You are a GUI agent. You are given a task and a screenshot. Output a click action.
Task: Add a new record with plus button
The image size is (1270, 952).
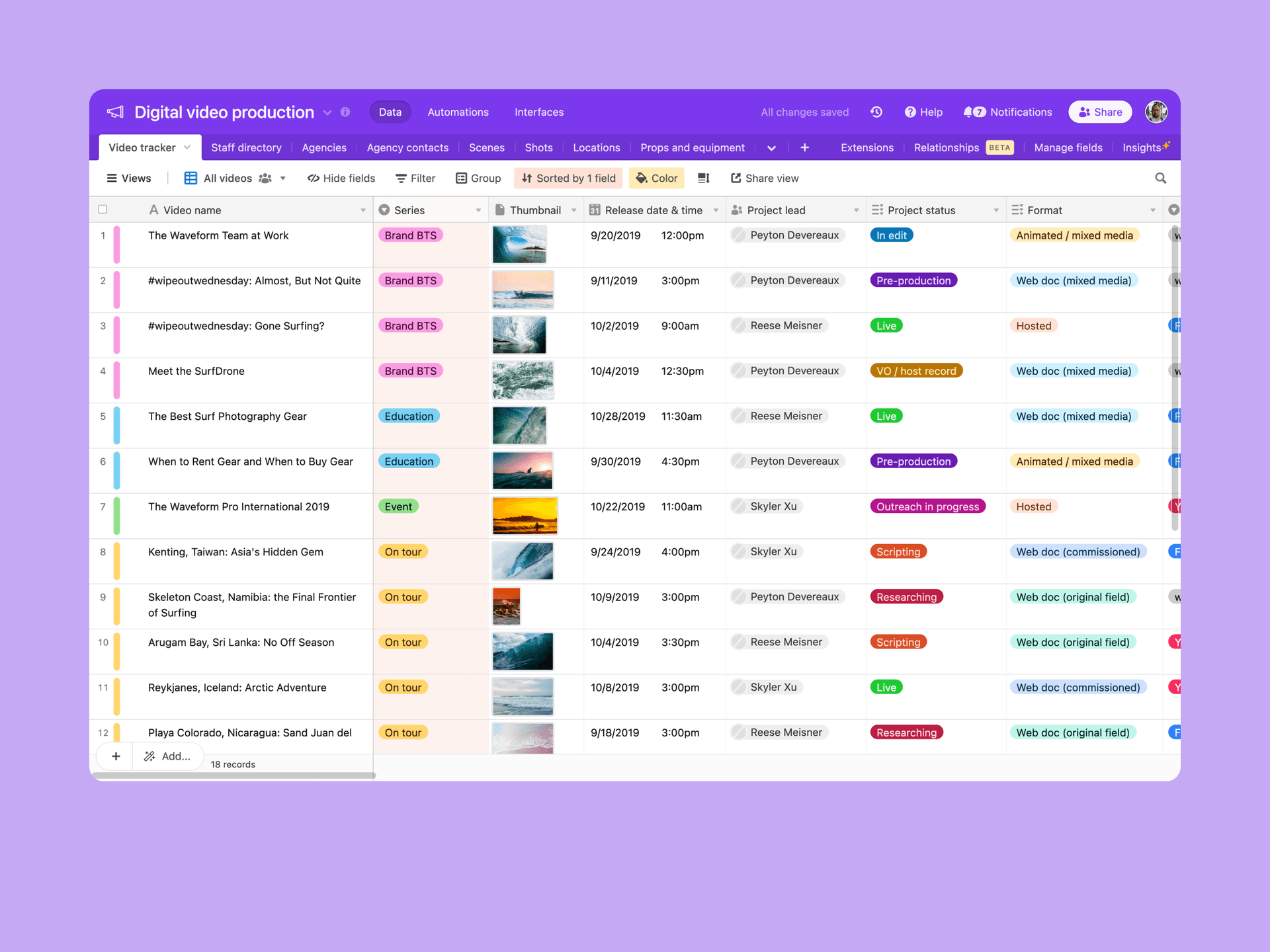[116, 756]
